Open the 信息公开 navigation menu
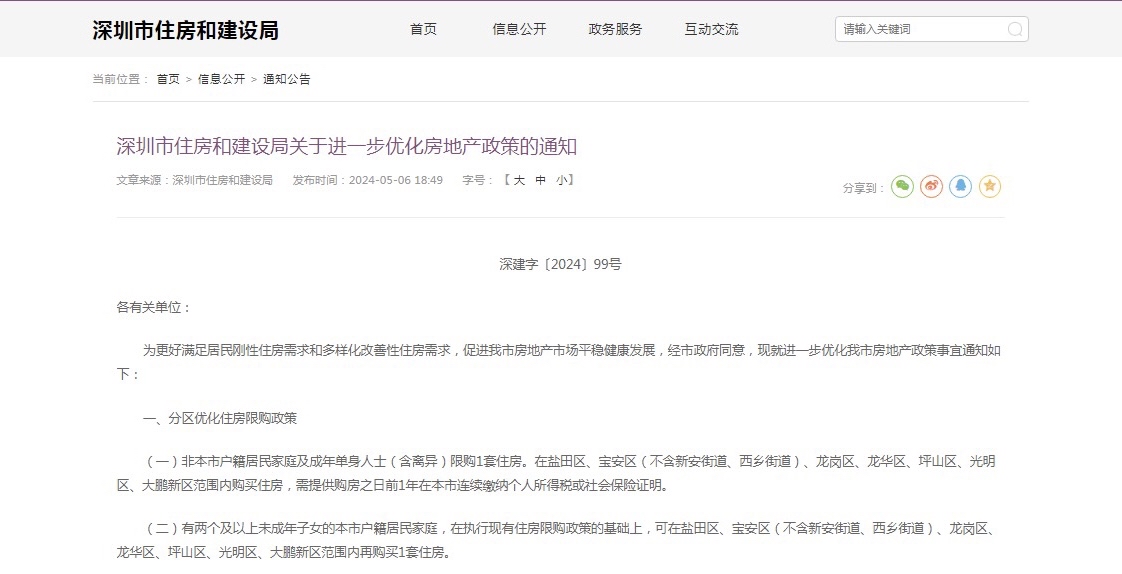 (x=519, y=29)
